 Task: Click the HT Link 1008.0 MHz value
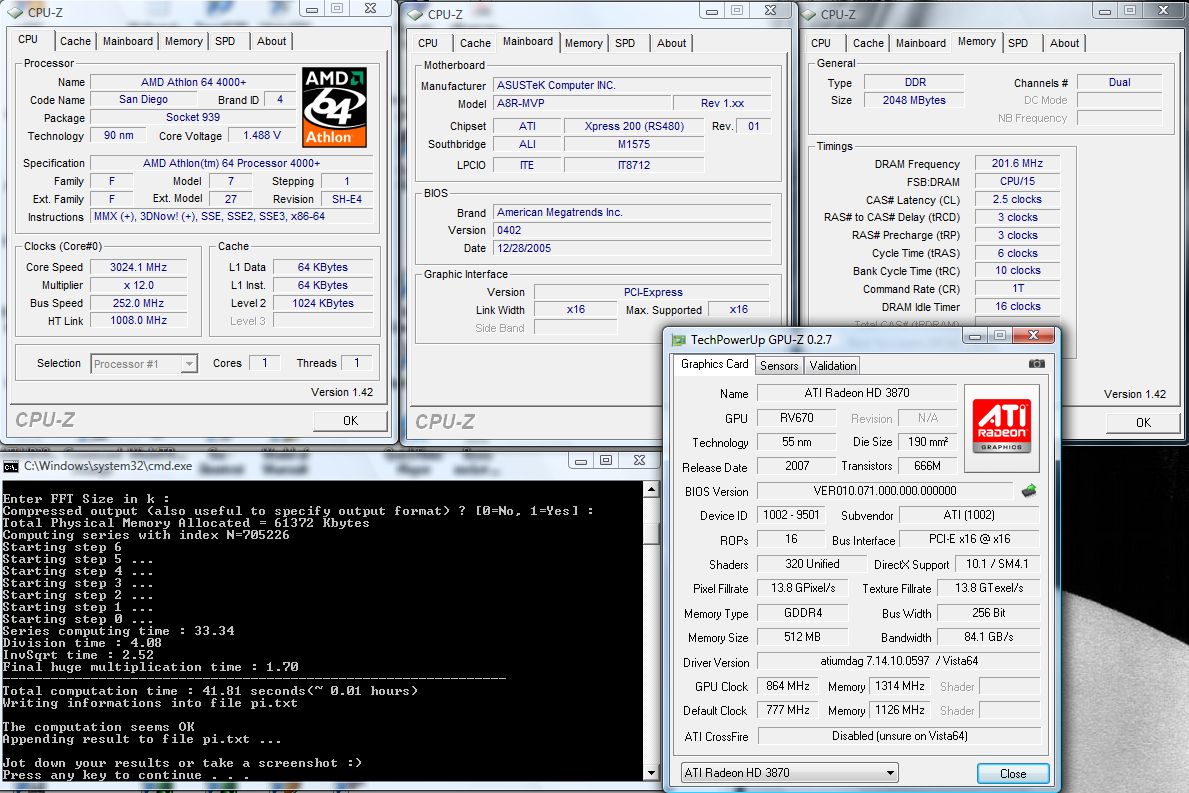tap(138, 321)
